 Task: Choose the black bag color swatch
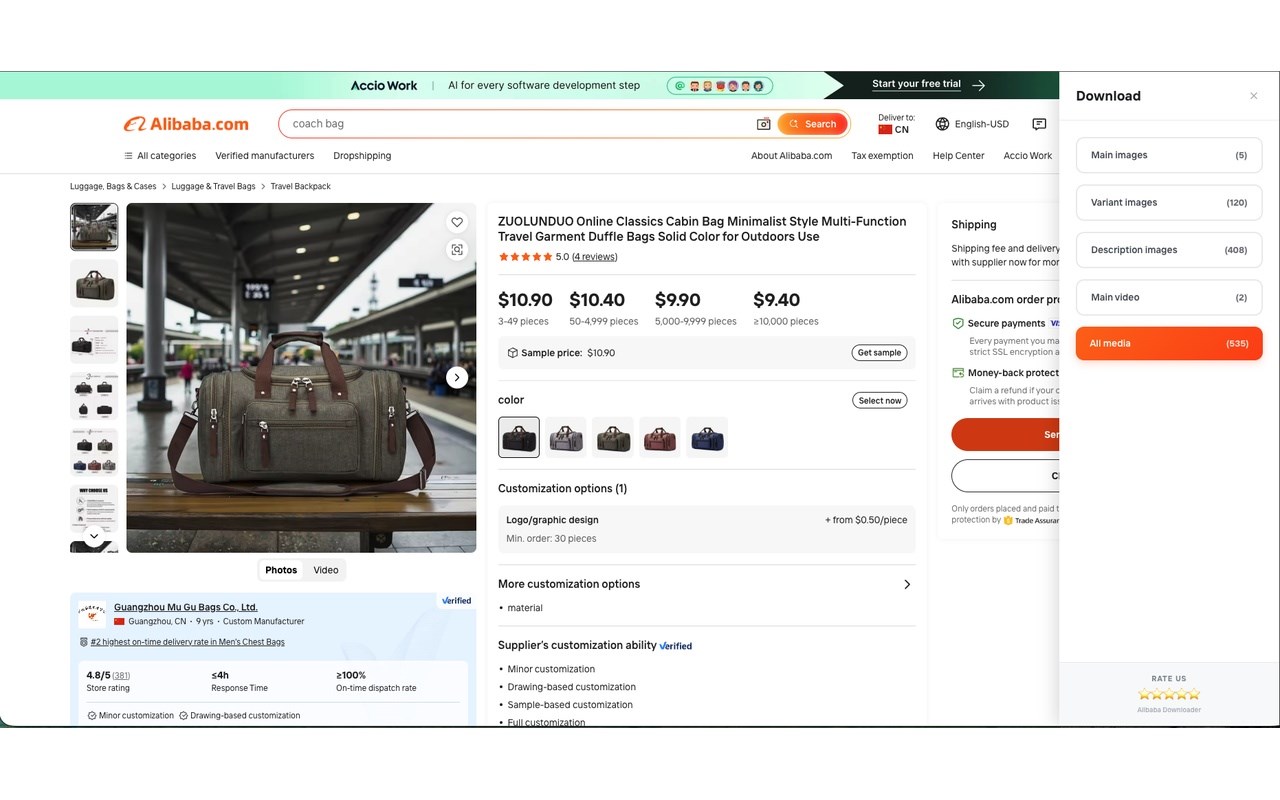pyautogui.click(x=519, y=437)
